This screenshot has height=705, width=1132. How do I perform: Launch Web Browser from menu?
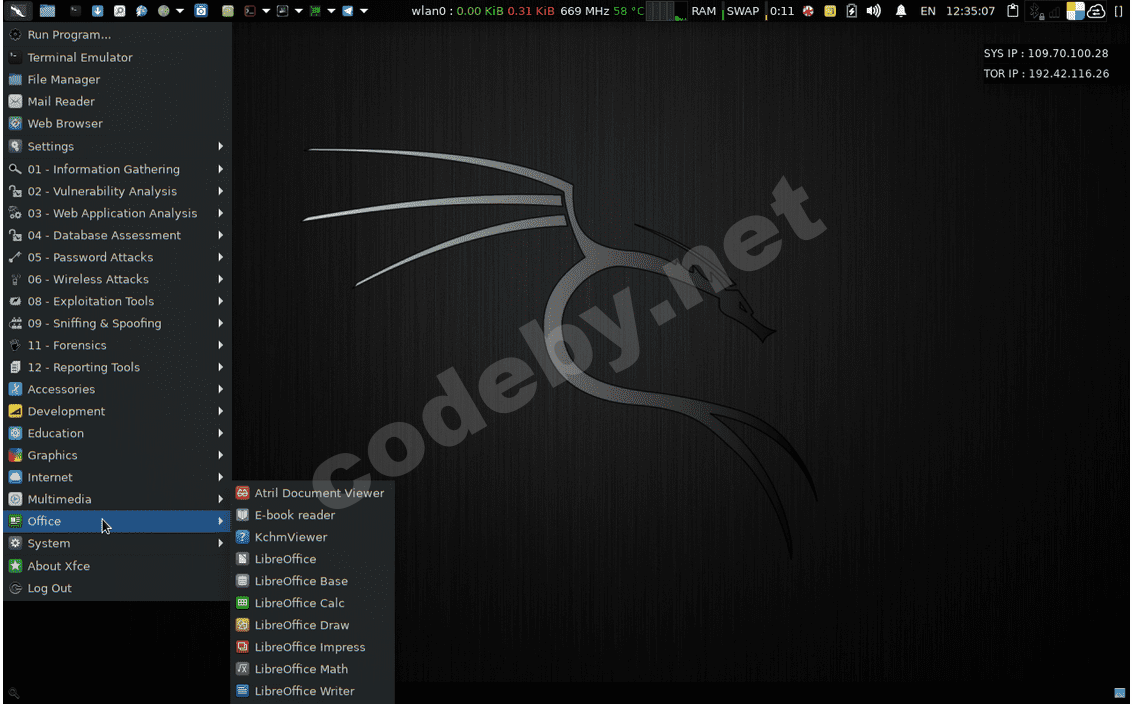tap(116, 123)
